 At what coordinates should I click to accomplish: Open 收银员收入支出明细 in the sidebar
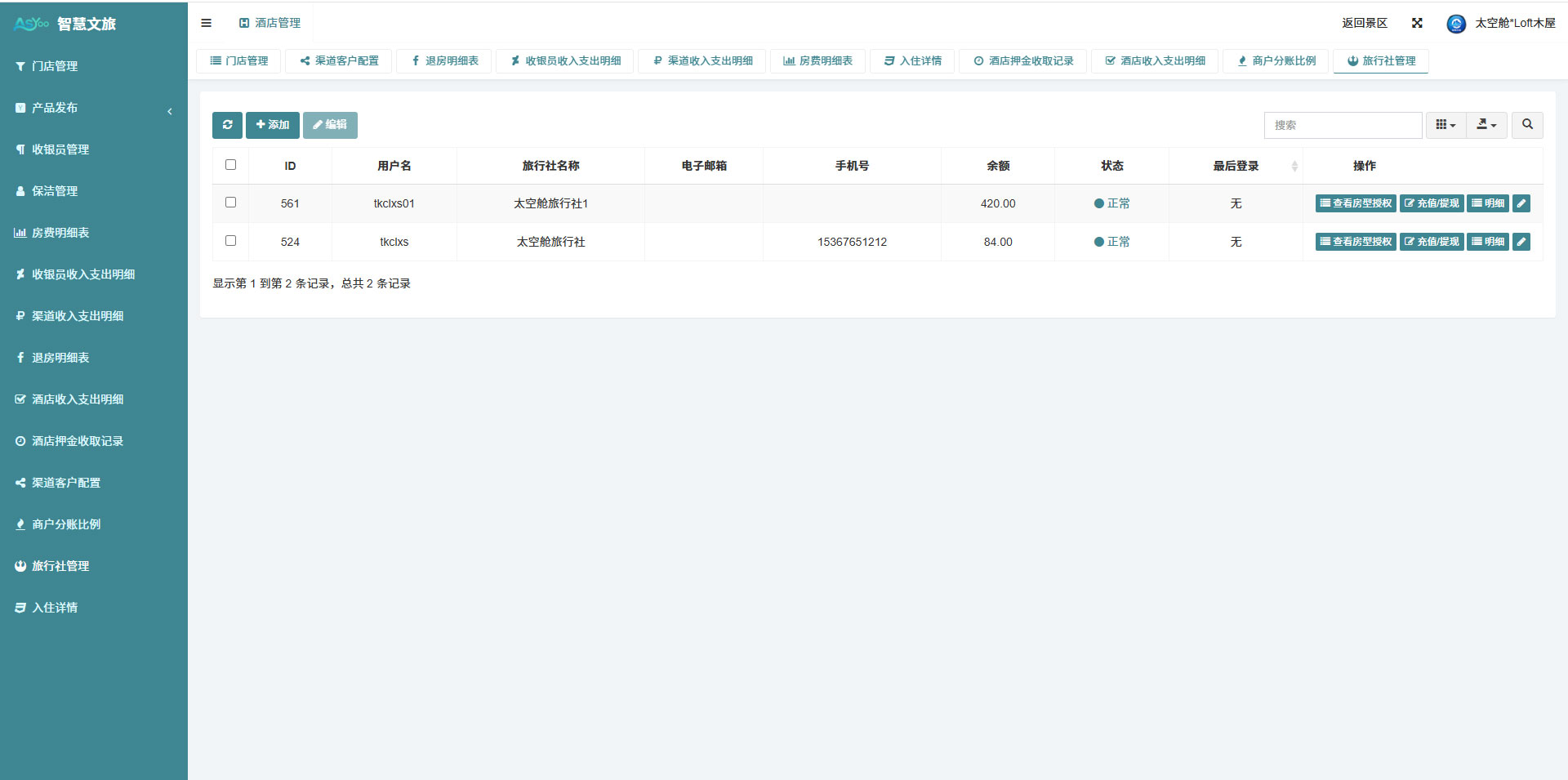(x=94, y=274)
